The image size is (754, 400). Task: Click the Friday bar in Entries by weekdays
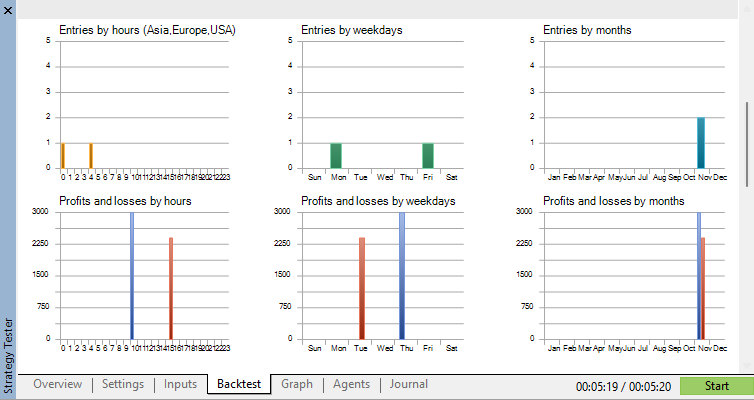[x=428, y=156]
